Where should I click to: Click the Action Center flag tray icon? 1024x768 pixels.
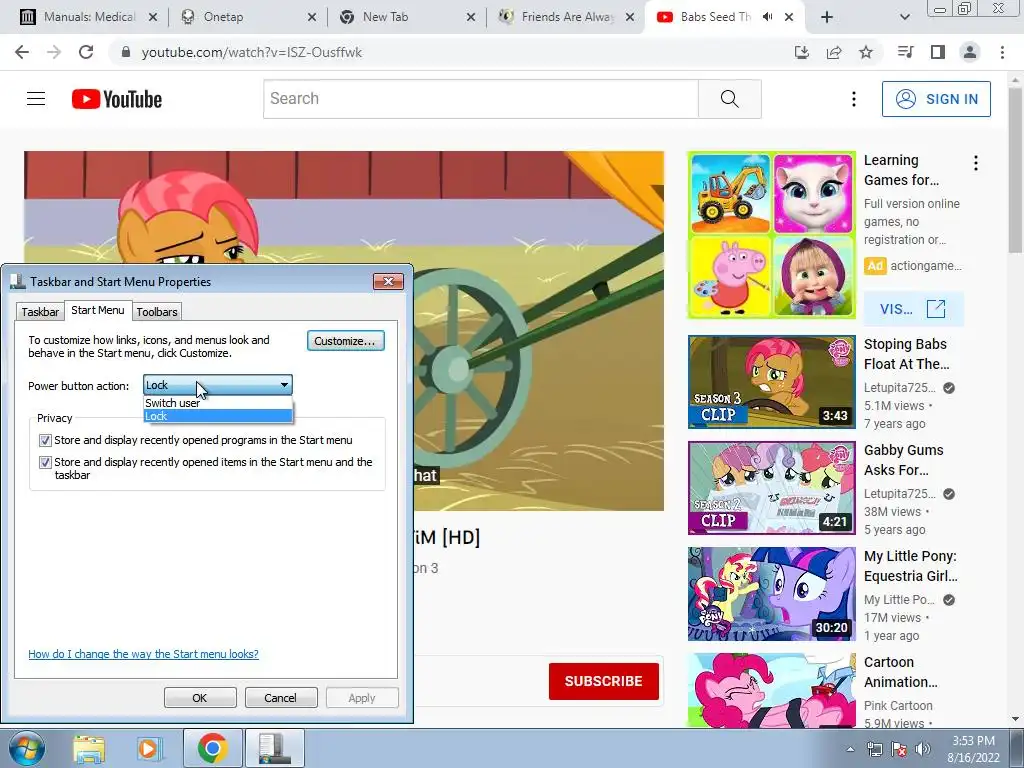pos(899,749)
